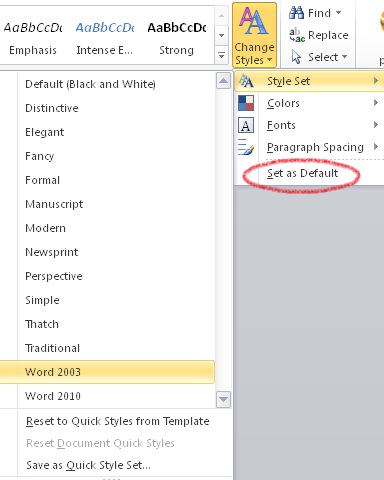Click the Replace icon
Image resolution: width=384 pixels, height=480 pixels.
[297, 35]
